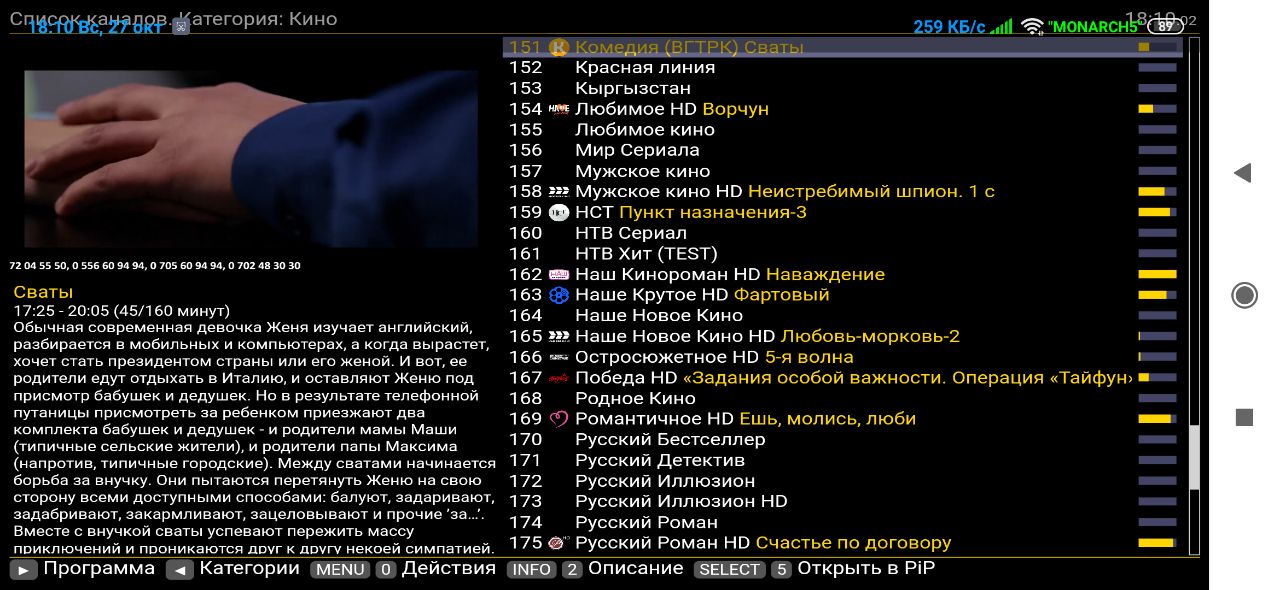Click the НСТ channel logo icon
The image size is (1280, 590).
tap(559, 212)
